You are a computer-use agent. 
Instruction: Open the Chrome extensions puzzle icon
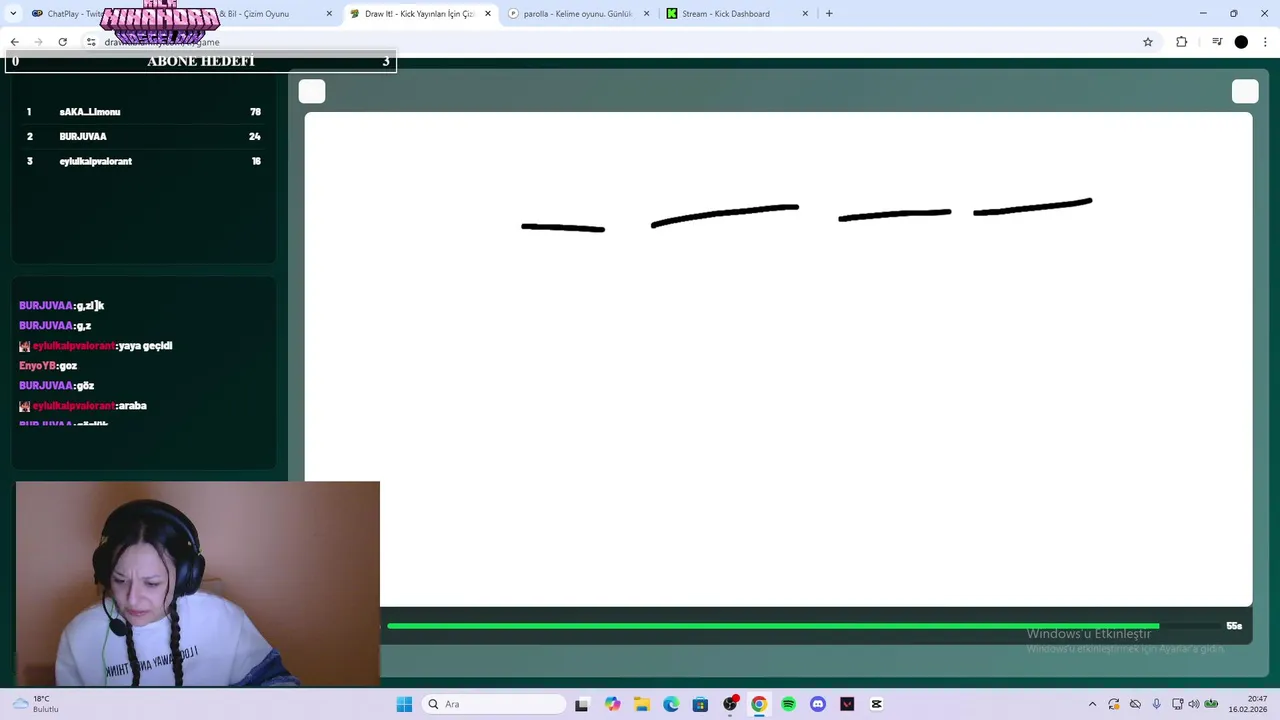click(x=1181, y=42)
